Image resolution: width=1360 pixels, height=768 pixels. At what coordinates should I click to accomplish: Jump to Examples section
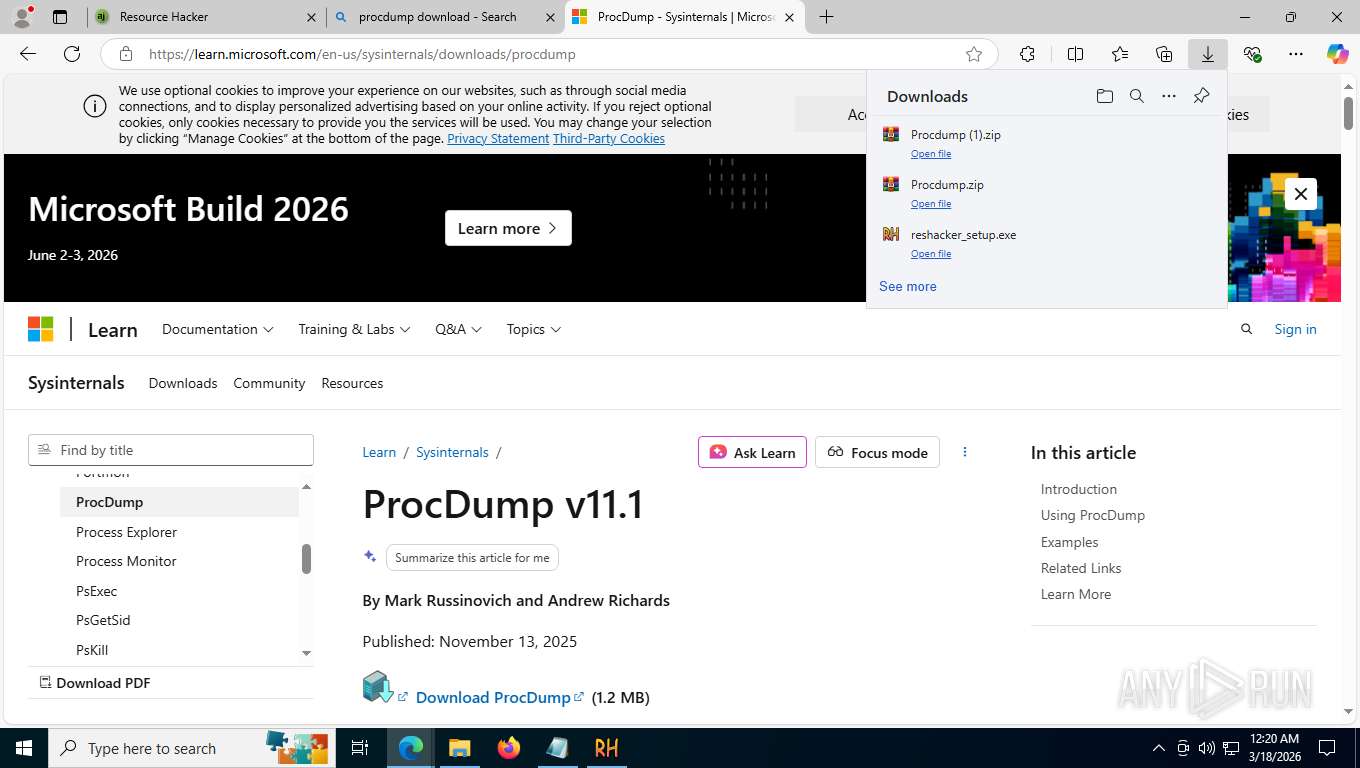[1069, 542]
